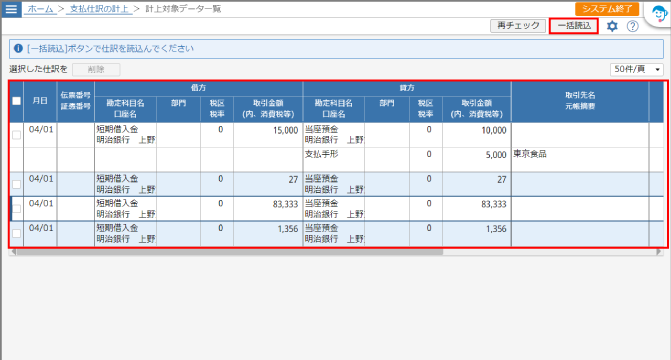Click the scrollbar right arrow

pos(659,252)
